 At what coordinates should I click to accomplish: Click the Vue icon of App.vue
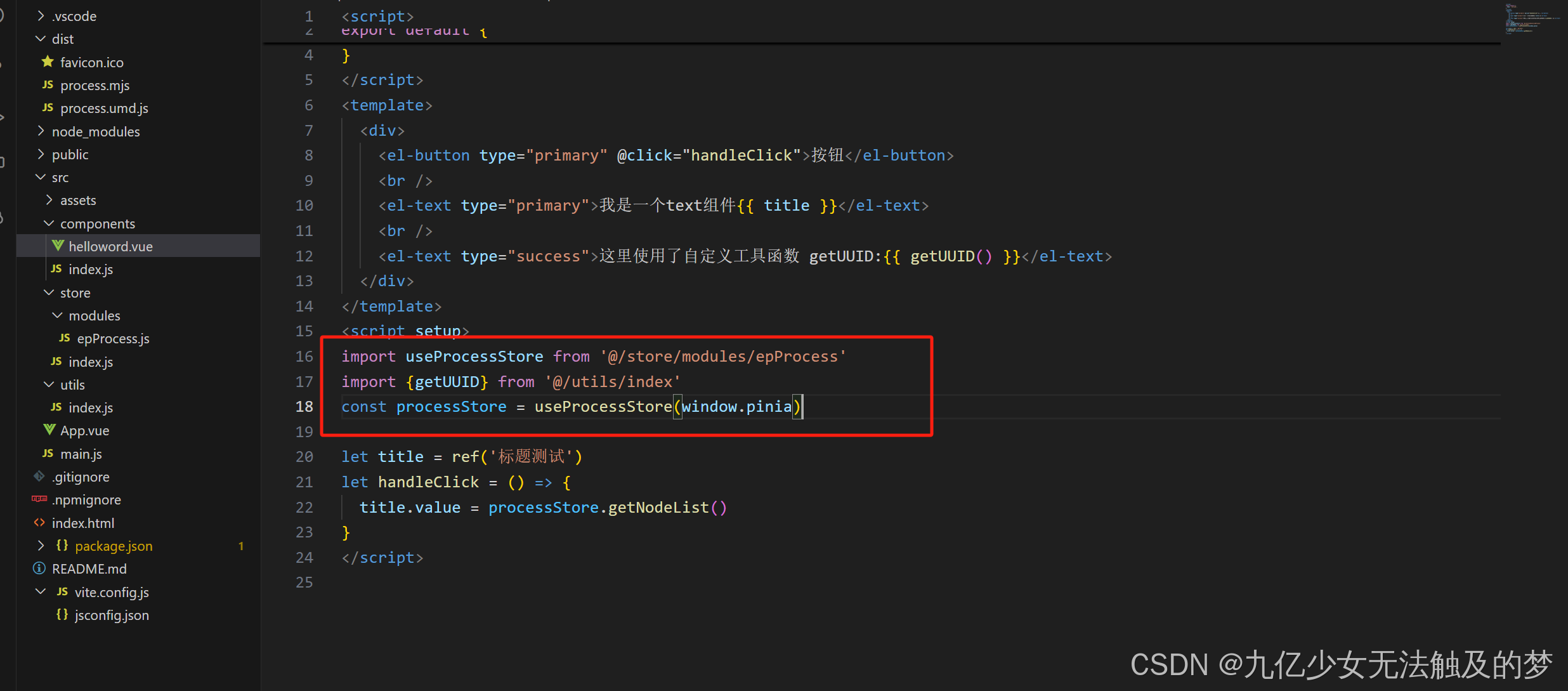pos(49,430)
